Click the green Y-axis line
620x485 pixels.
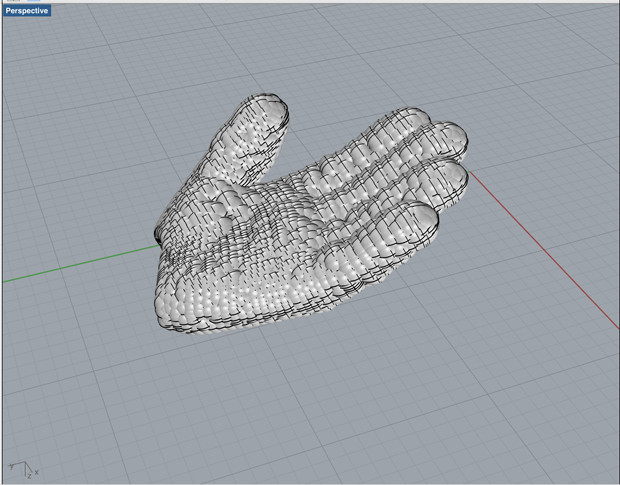(x=81, y=264)
